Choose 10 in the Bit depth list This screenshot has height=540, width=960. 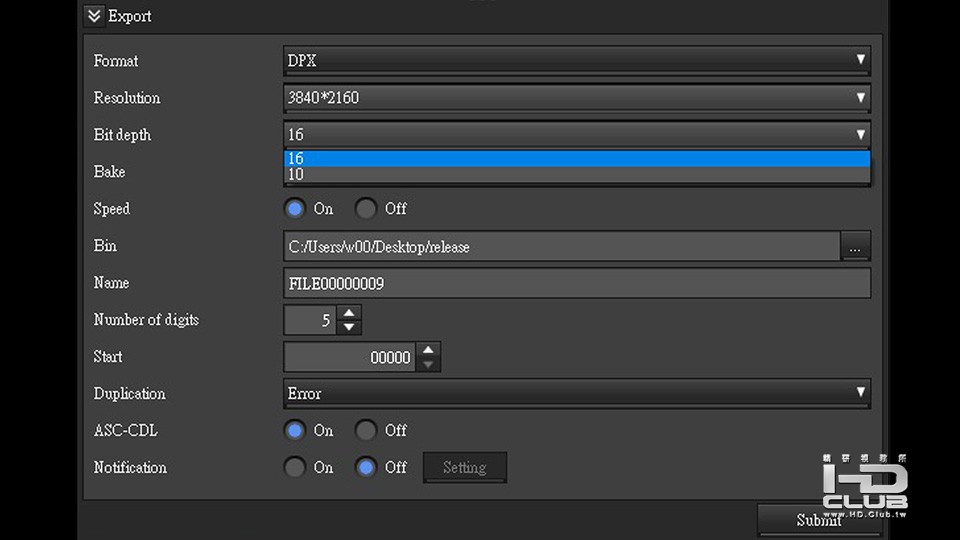click(577, 175)
